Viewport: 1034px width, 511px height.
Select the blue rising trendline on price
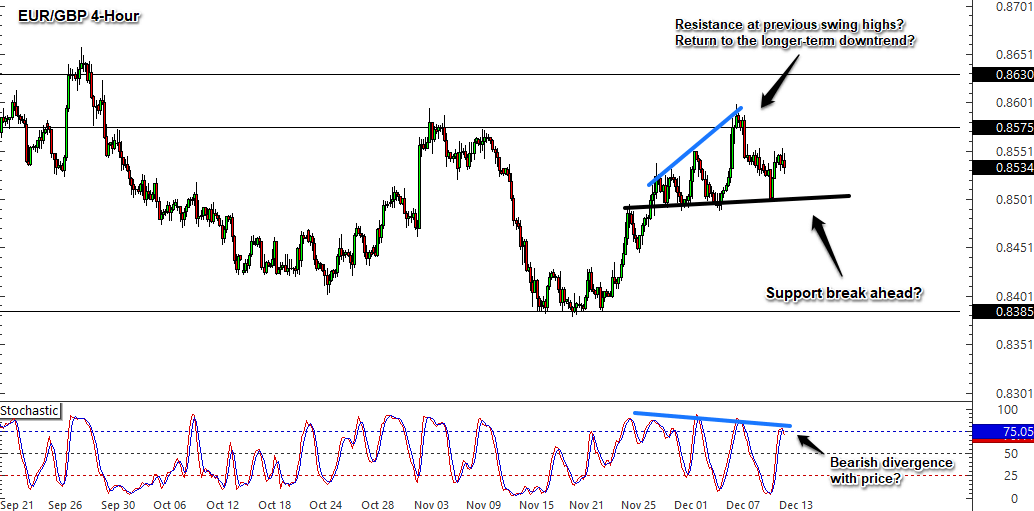coord(694,146)
